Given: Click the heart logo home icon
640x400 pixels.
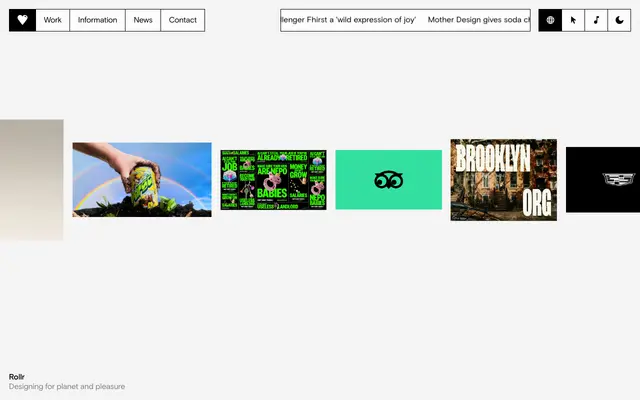Looking at the screenshot, I should (22, 20).
